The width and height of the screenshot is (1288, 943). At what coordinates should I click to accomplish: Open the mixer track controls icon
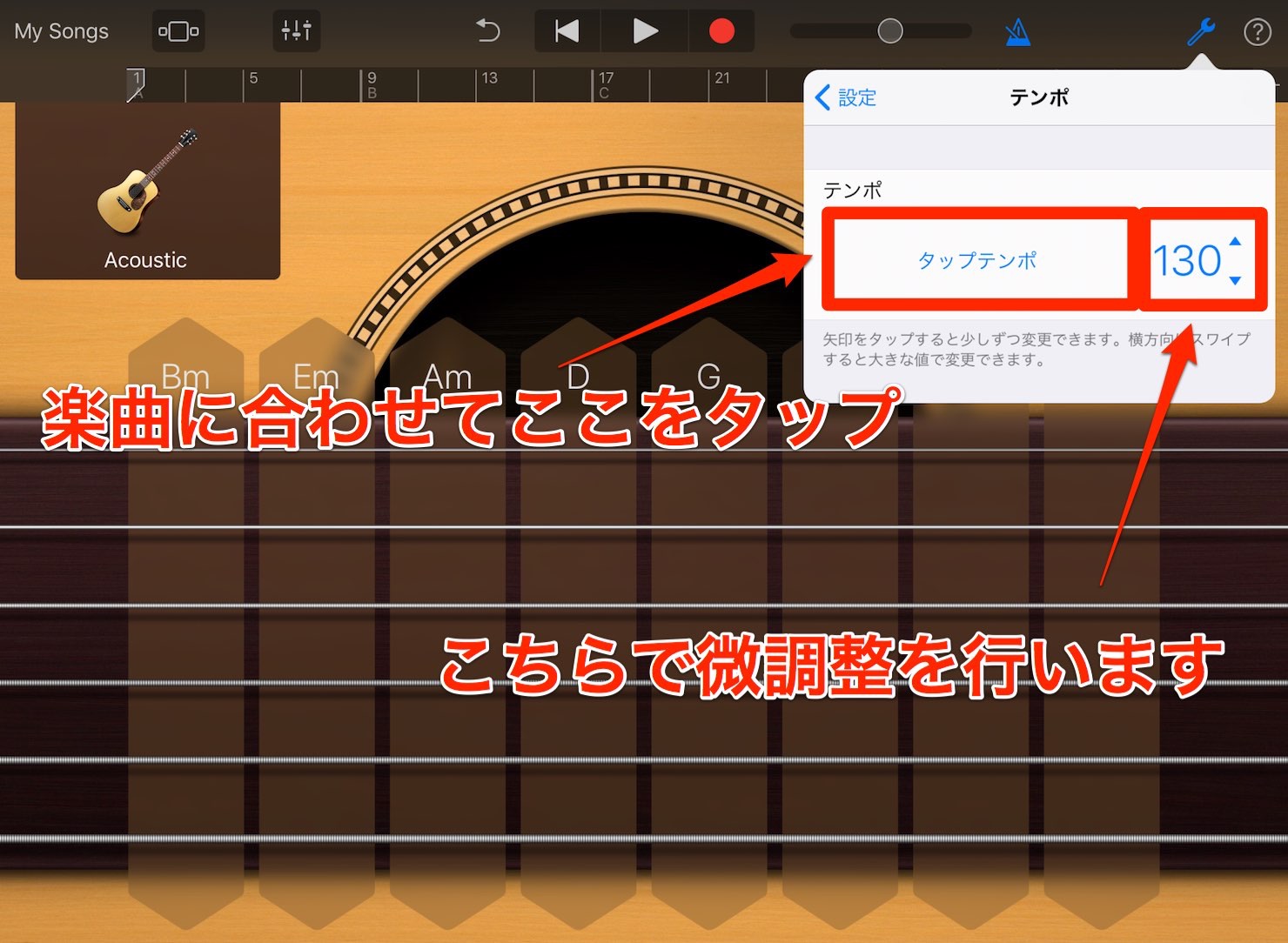pyautogui.click(x=296, y=31)
